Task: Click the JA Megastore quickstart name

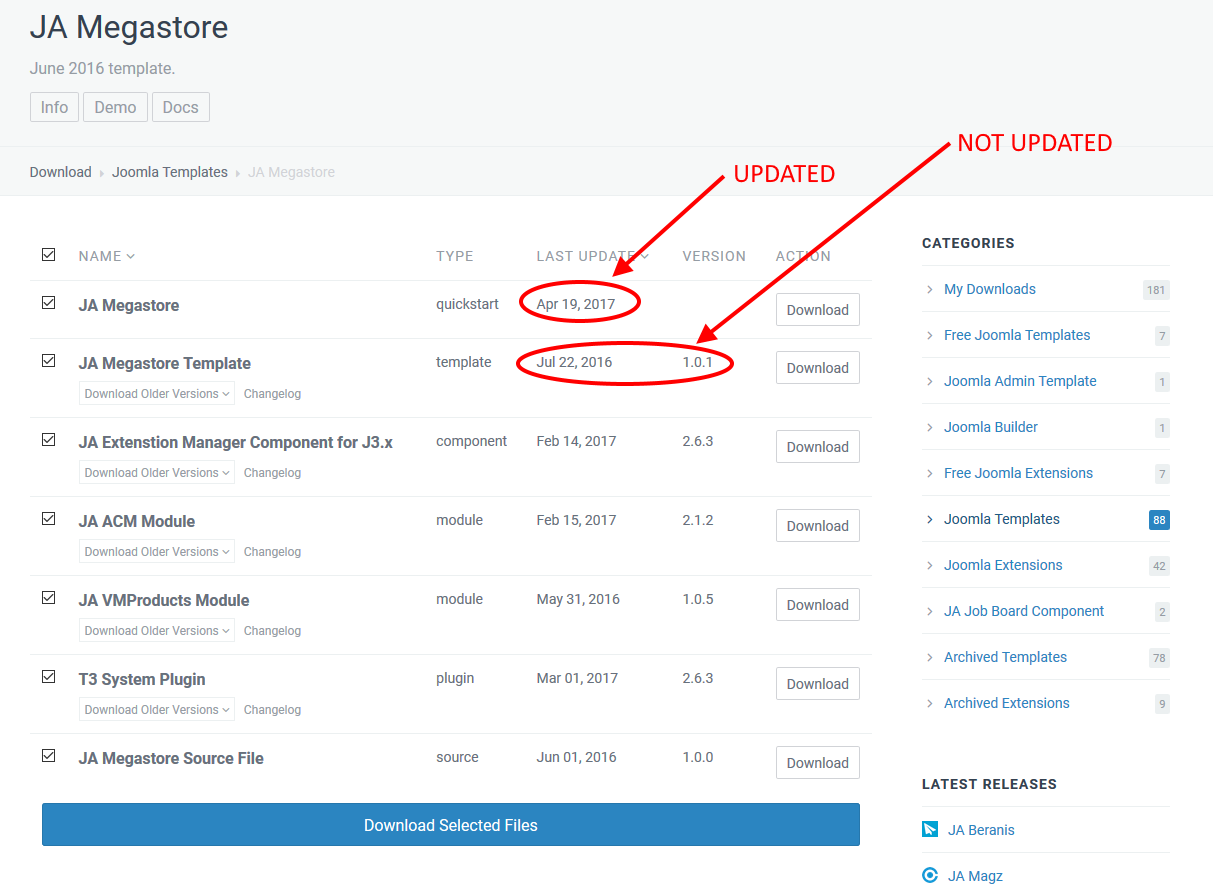Action: [x=129, y=305]
